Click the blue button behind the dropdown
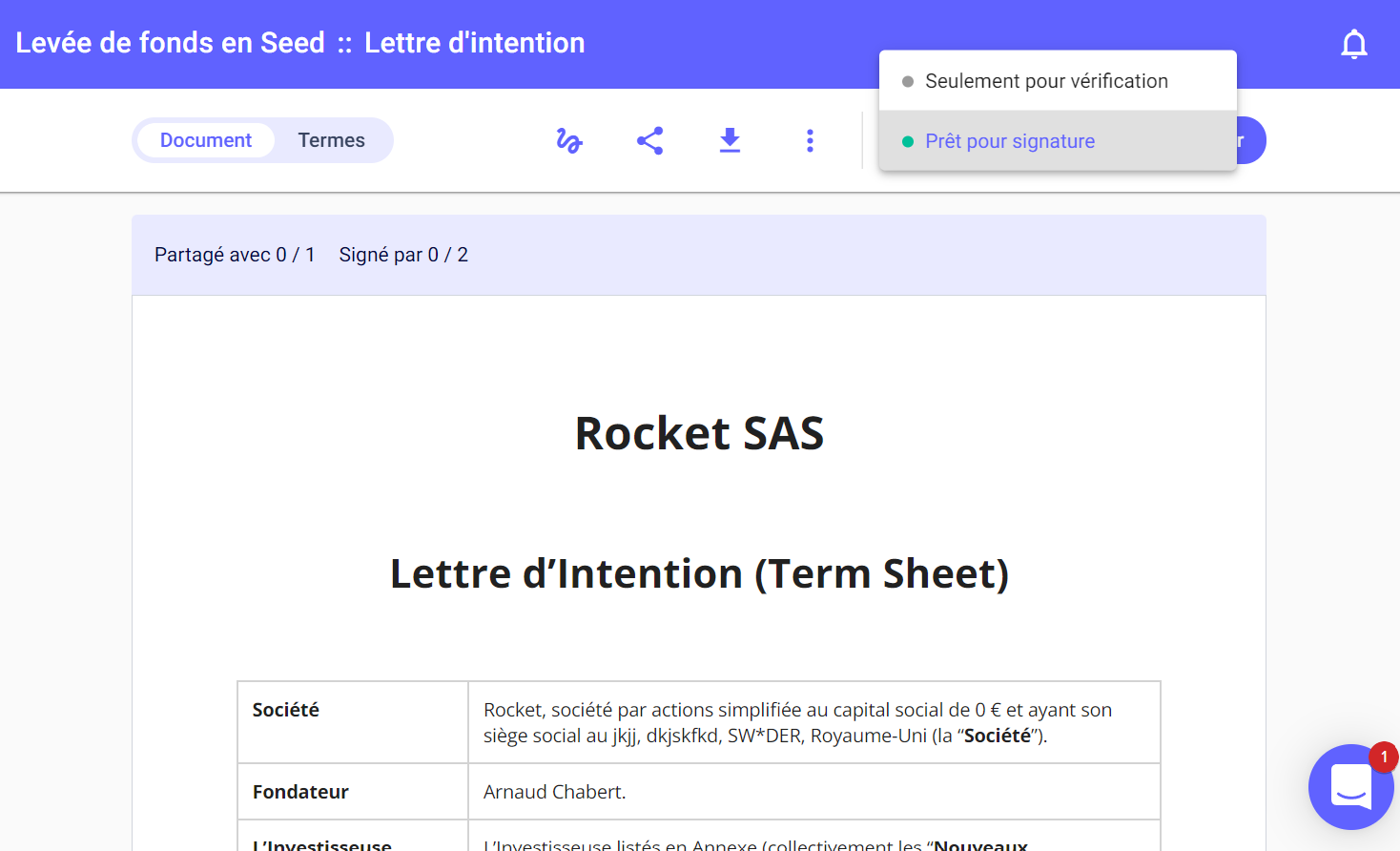 [x=1251, y=141]
